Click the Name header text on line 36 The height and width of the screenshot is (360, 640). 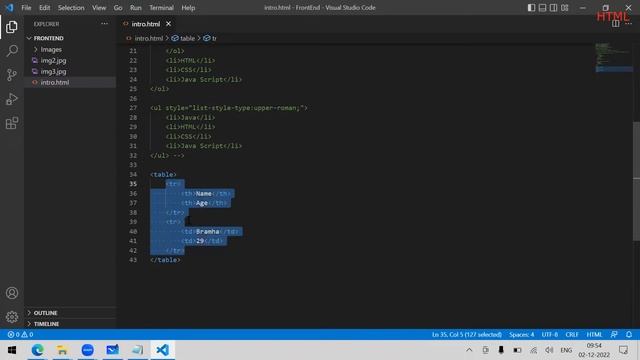204,193
